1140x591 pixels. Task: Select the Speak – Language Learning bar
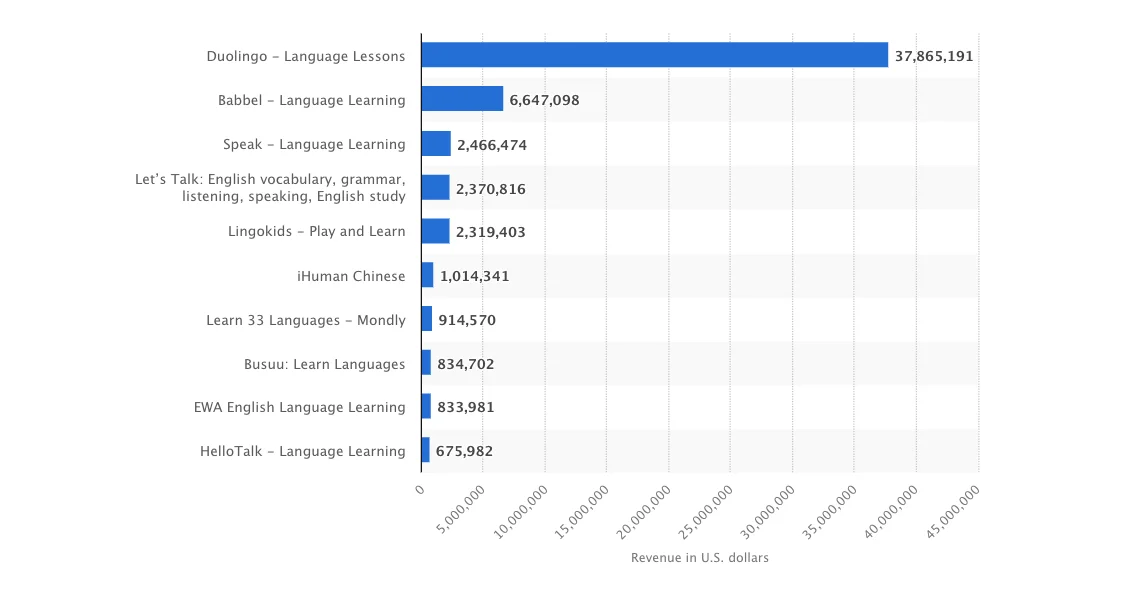[435, 143]
